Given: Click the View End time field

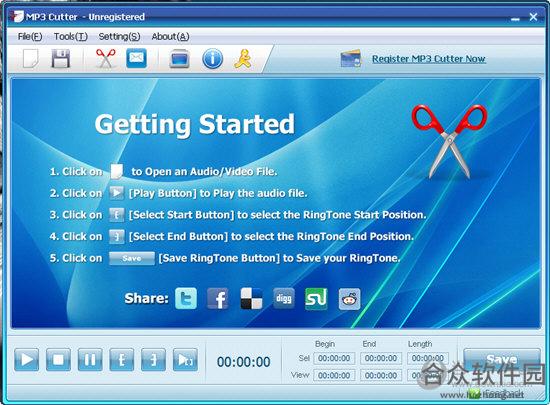Looking at the screenshot, I should click(x=381, y=376).
